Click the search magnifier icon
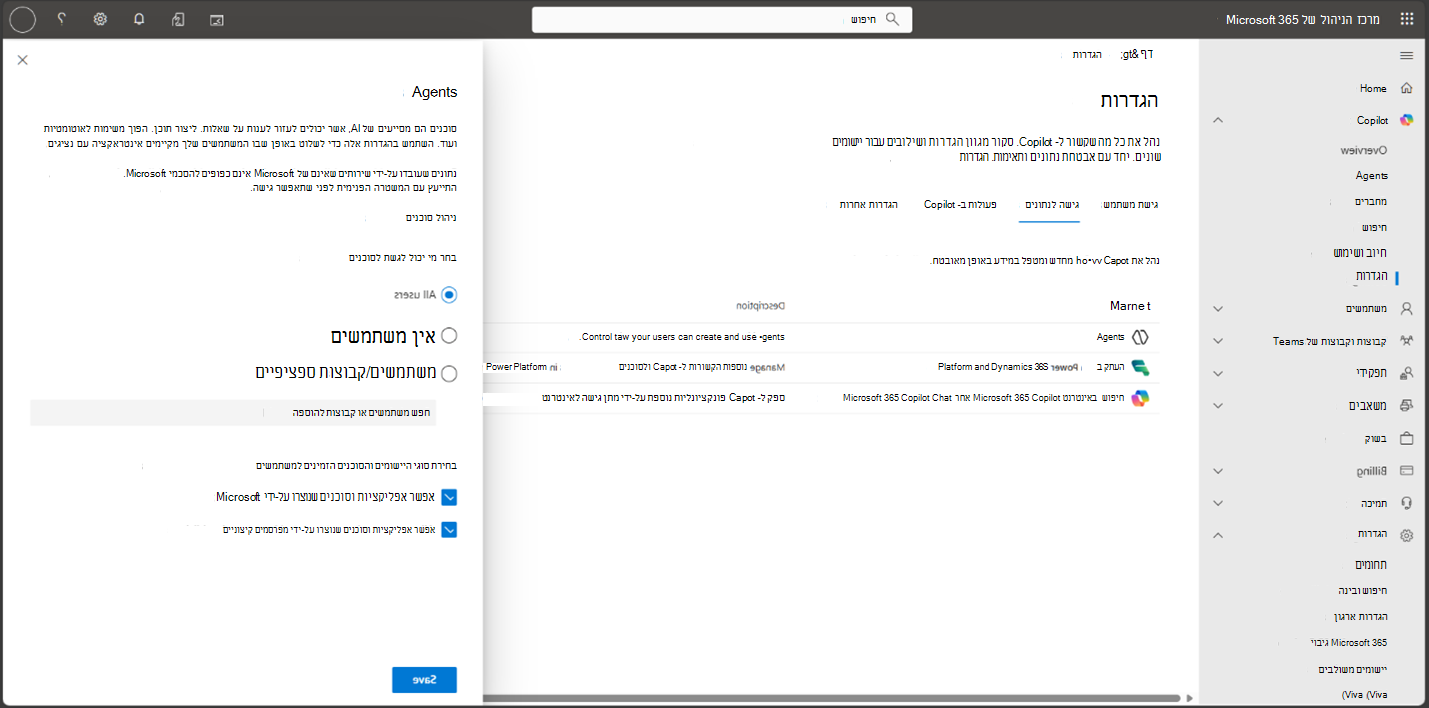This screenshot has height=708, width=1429. point(893,19)
